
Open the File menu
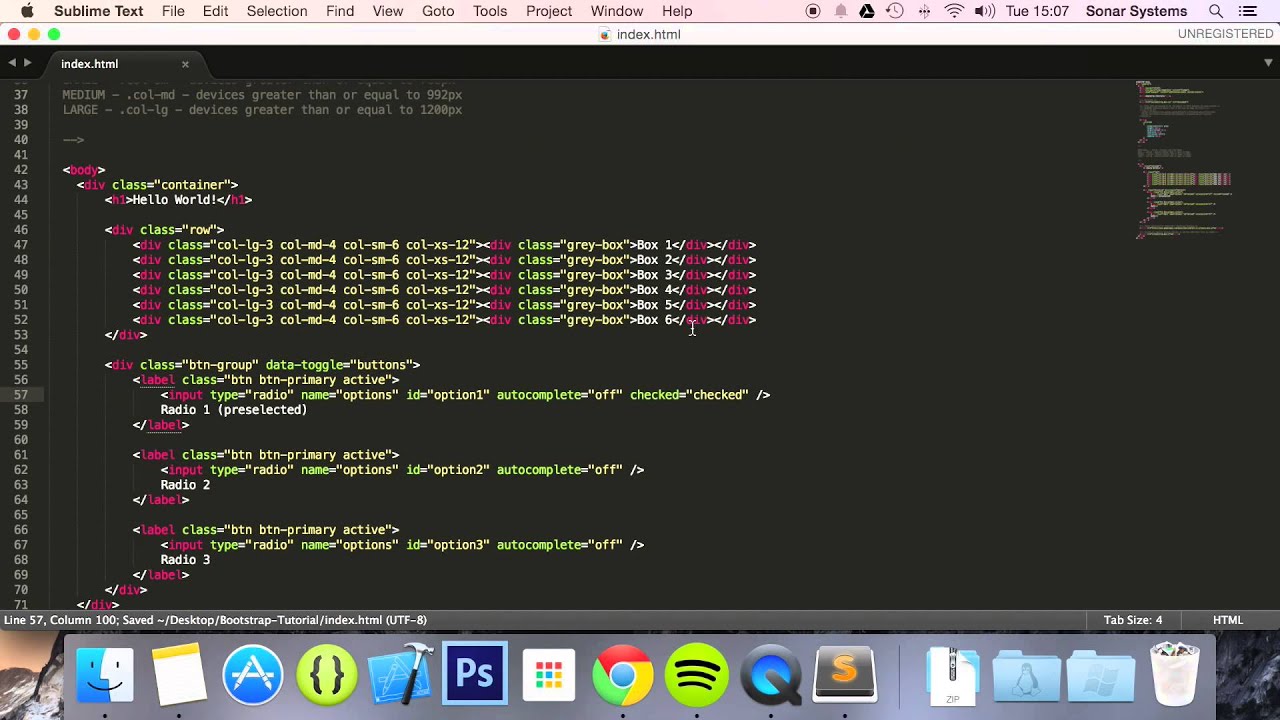pos(173,11)
